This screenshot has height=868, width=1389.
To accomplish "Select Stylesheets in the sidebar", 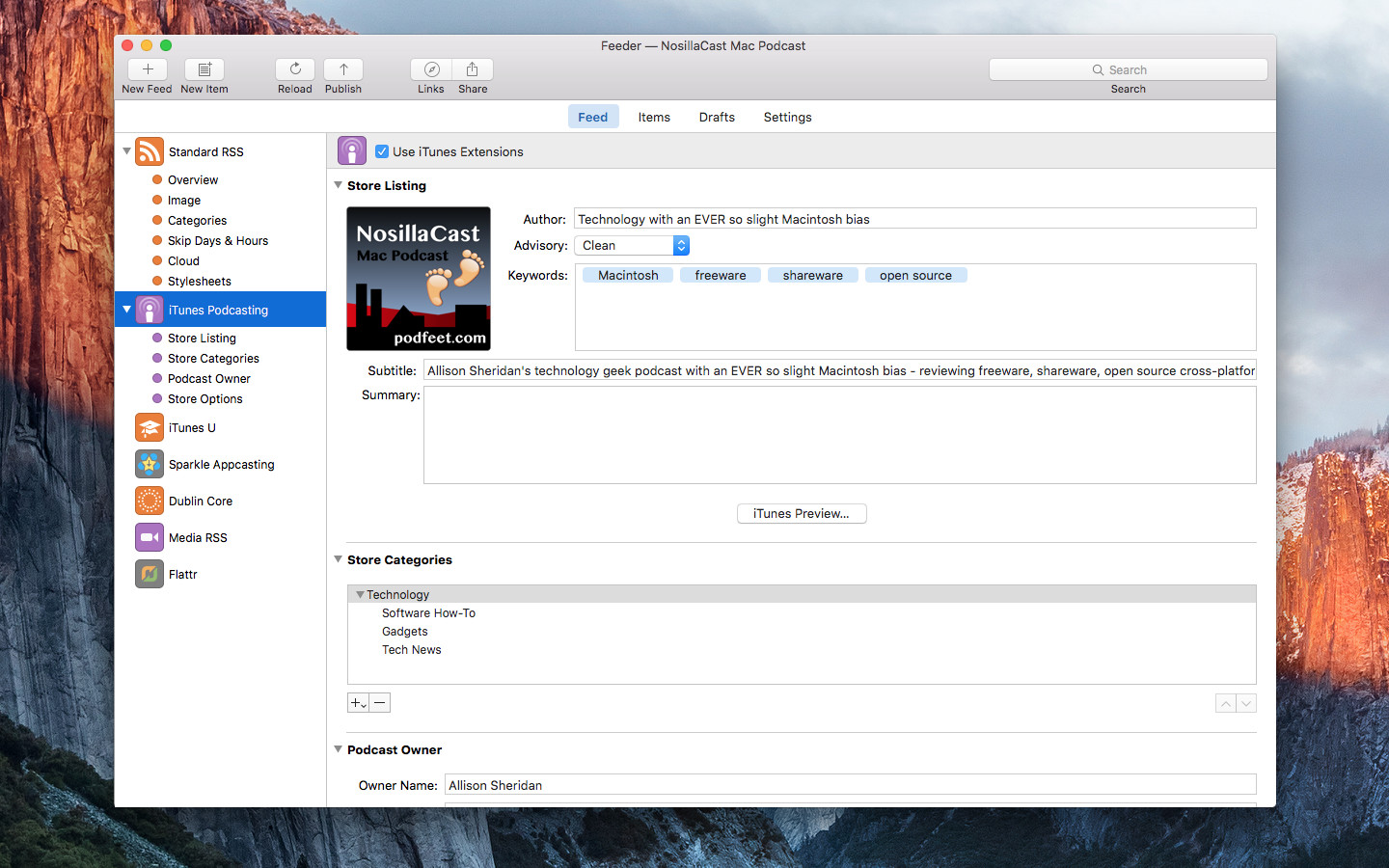I will 200,281.
